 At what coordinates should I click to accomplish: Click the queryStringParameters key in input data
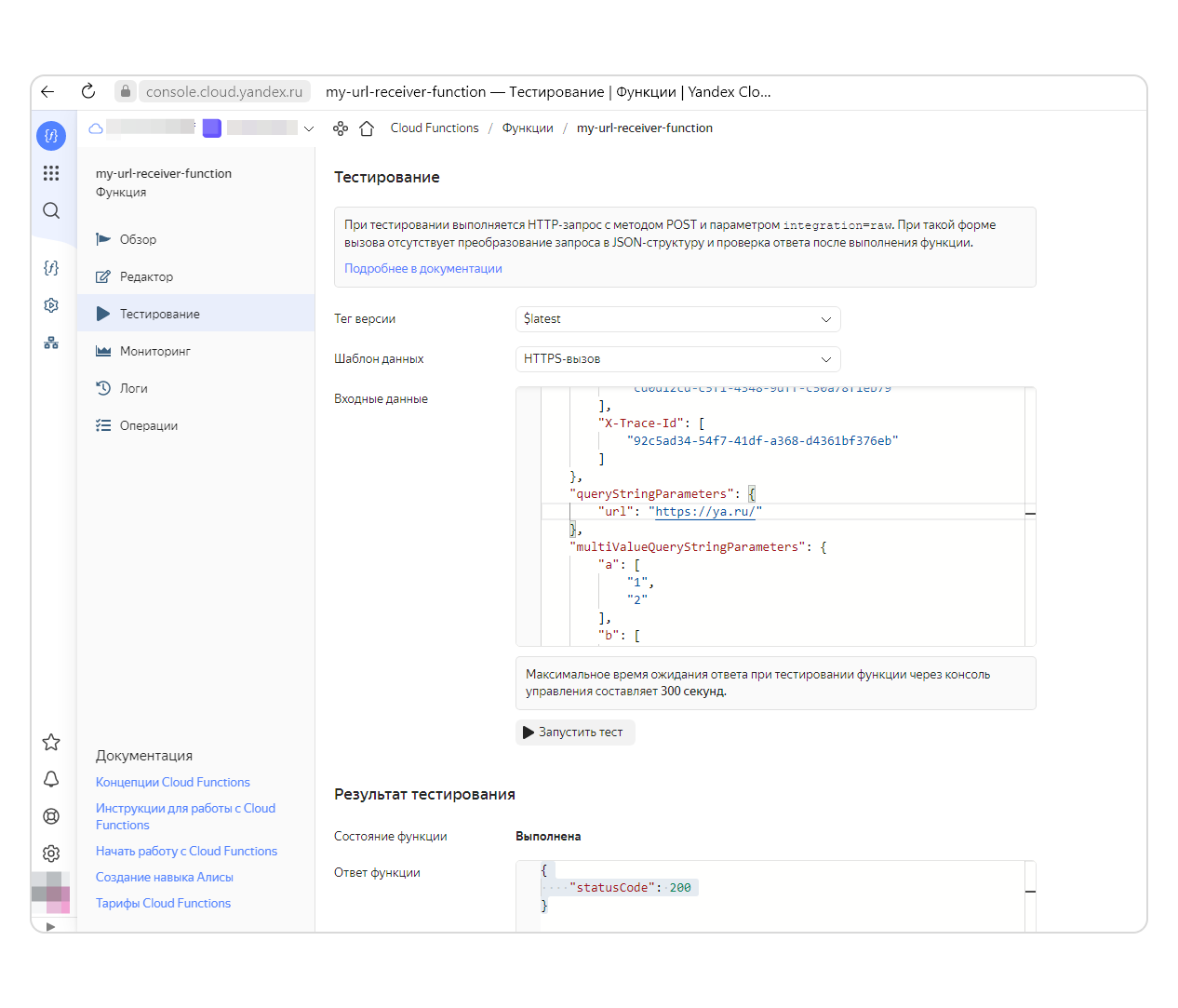[651, 494]
